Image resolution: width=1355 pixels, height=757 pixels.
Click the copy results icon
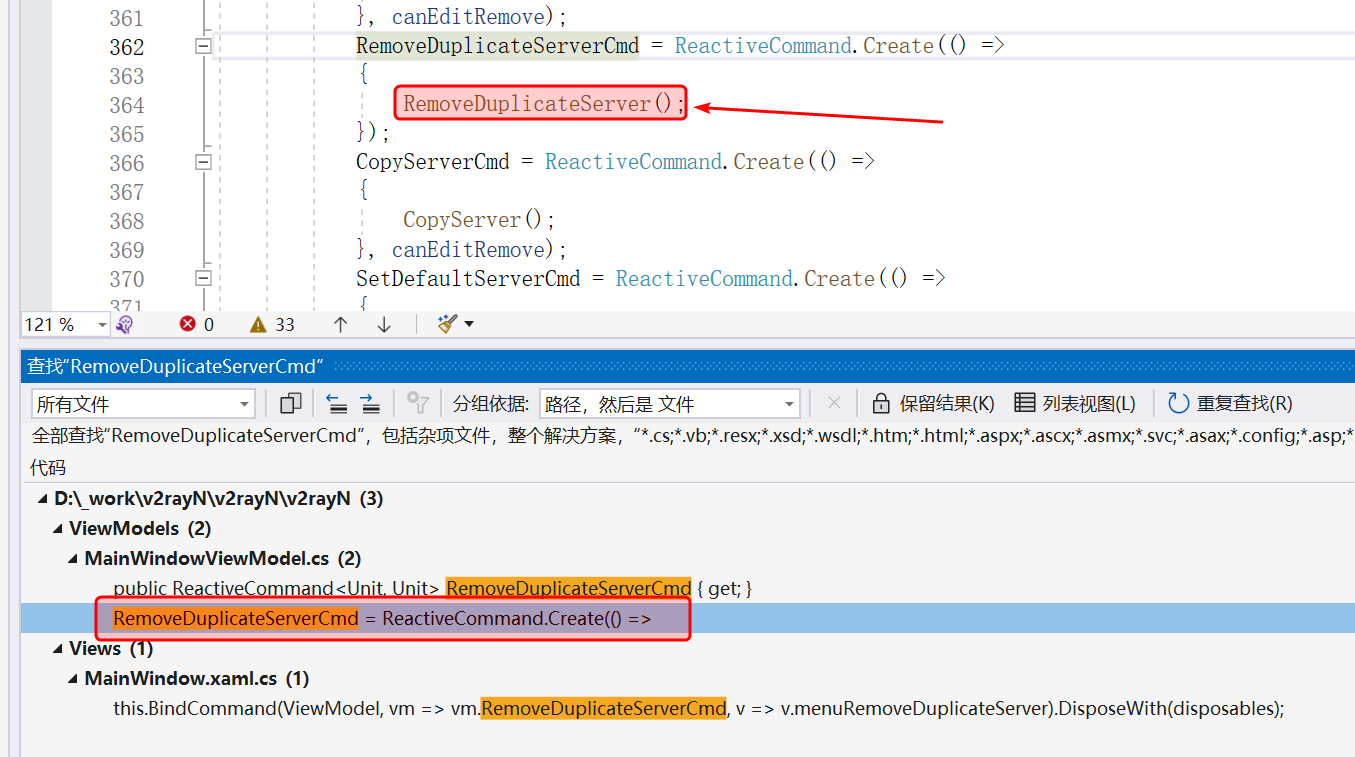click(x=291, y=404)
